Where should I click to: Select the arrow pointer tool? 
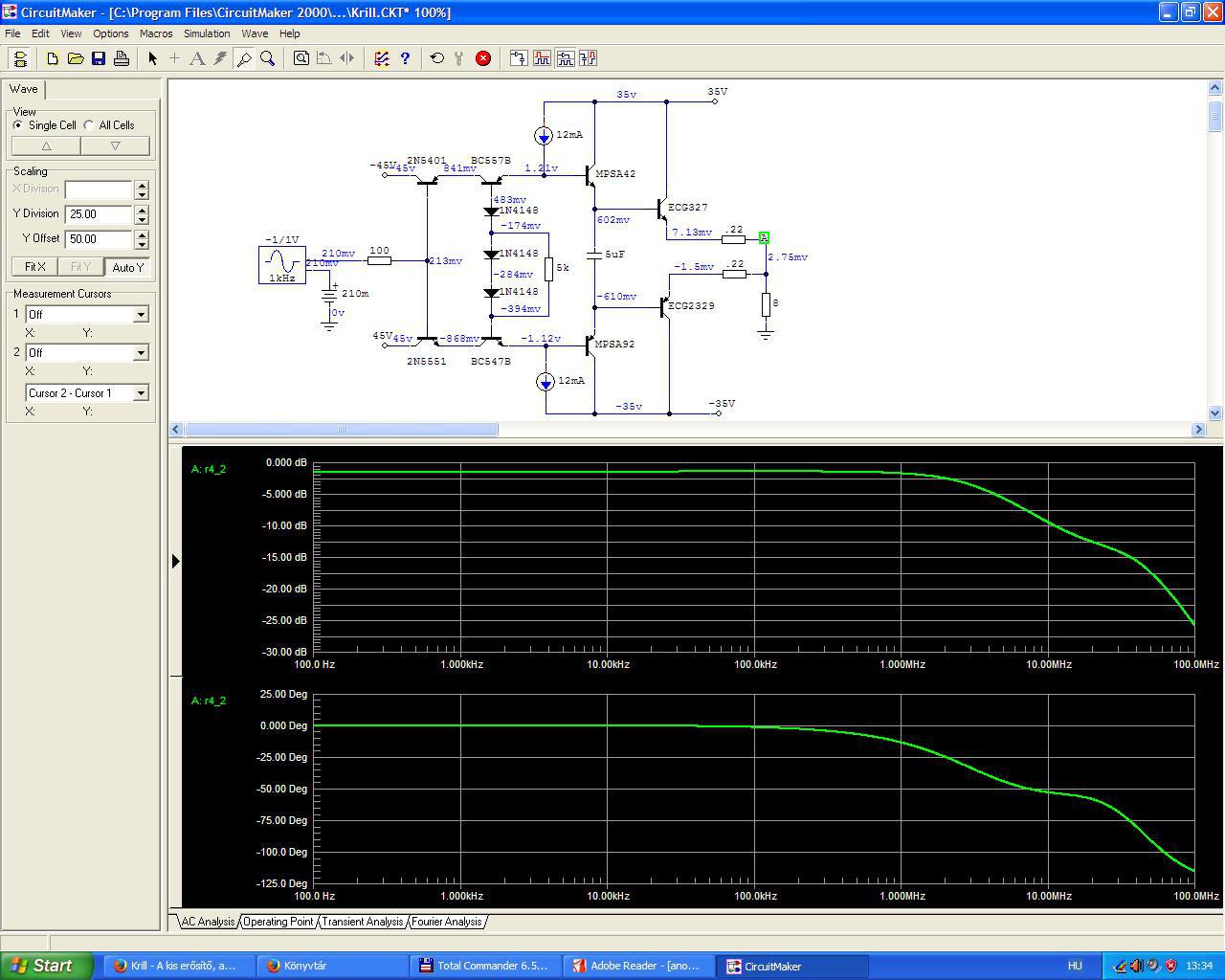[x=152, y=58]
